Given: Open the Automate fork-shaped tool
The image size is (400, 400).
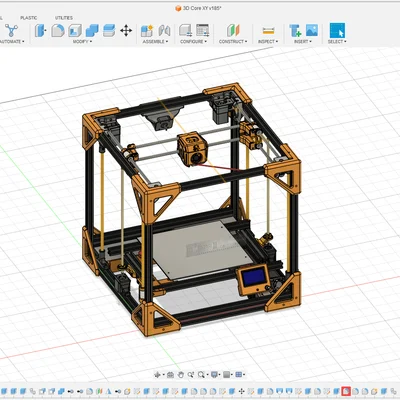Looking at the screenshot, I should pyautogui.click(x=11, y=30).
